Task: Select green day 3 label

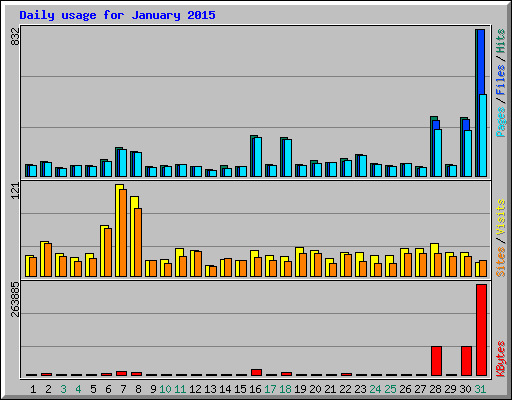Action: (x=63, y=389)
